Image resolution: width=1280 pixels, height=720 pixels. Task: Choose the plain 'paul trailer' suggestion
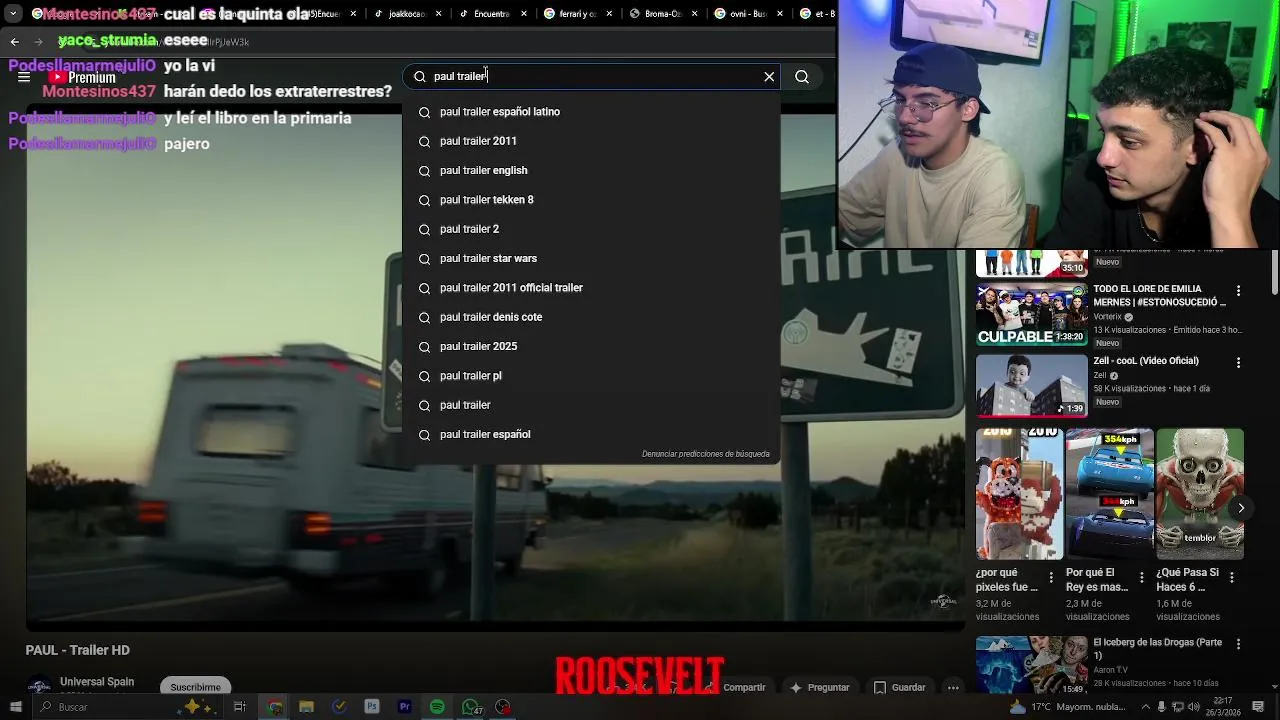pyautogui.click(x=591, y=405)
